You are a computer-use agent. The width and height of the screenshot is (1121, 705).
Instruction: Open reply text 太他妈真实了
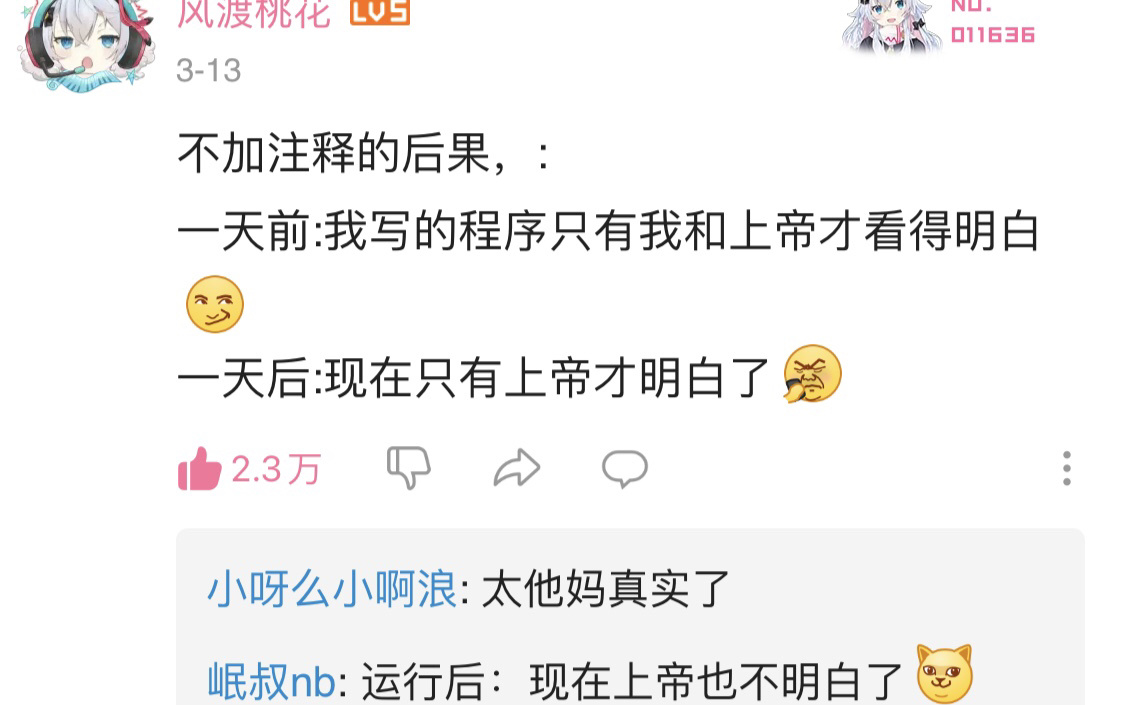tap(606, 589)
